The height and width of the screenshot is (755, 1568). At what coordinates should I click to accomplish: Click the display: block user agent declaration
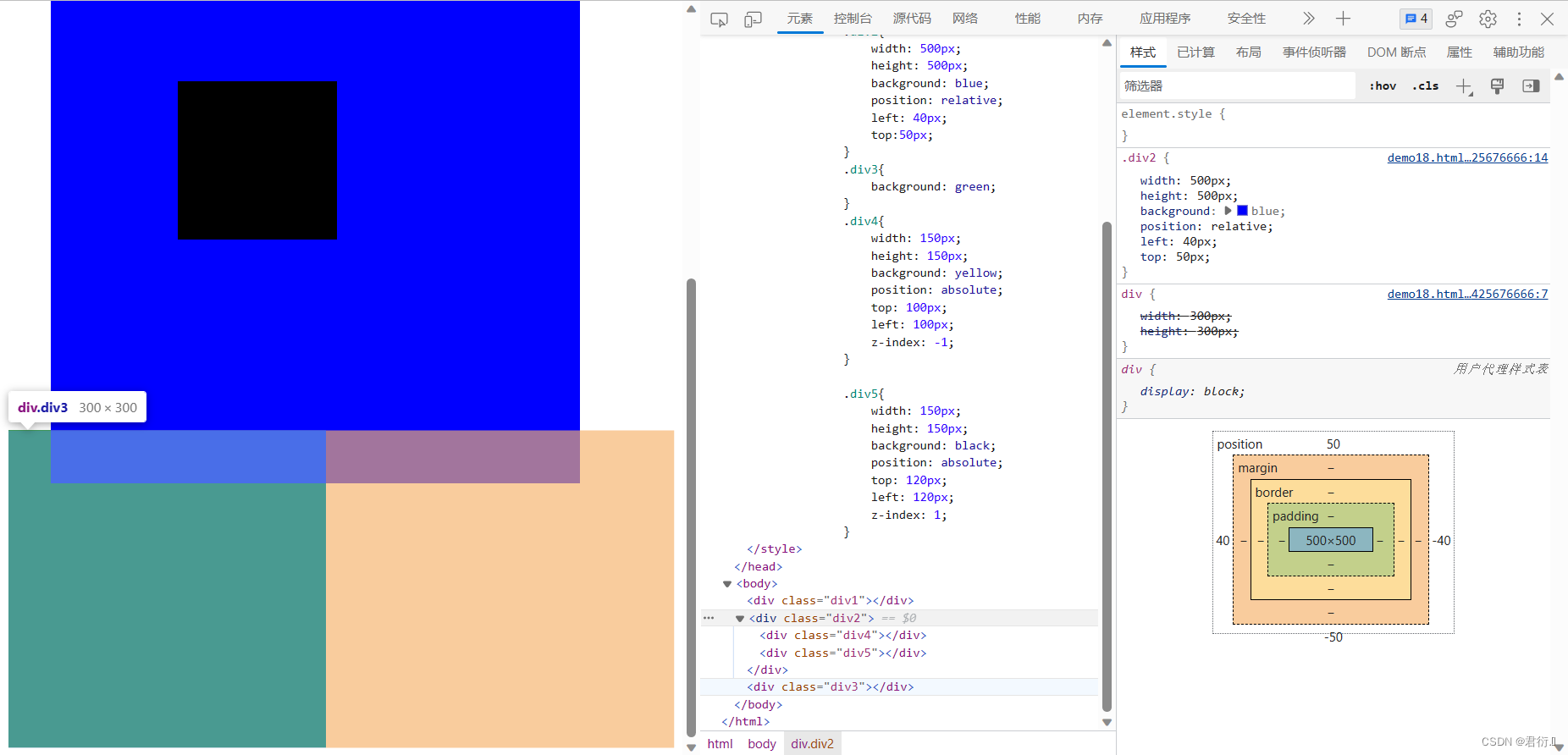coord(1192,392)
